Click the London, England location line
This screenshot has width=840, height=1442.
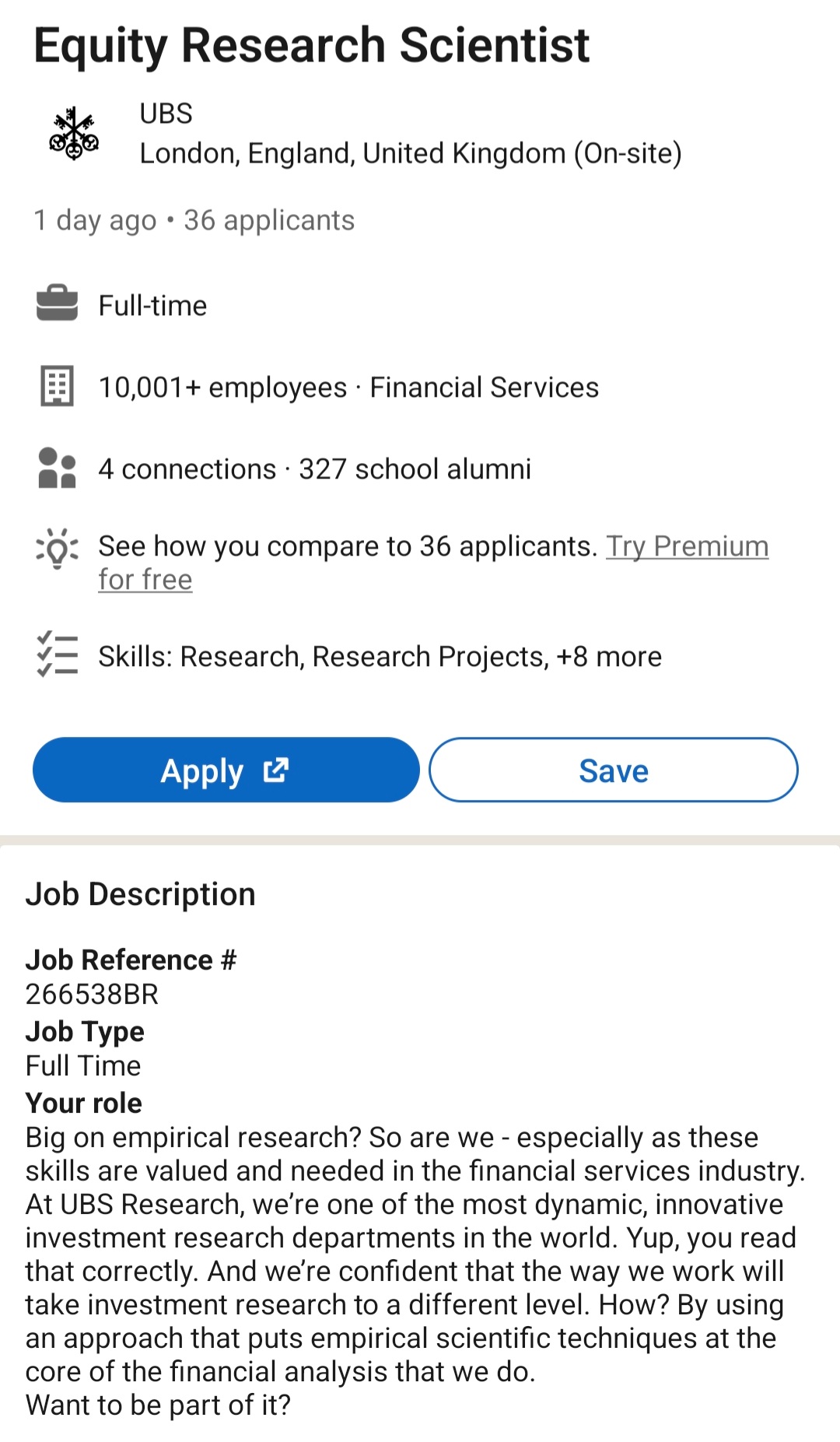(410, 153)
